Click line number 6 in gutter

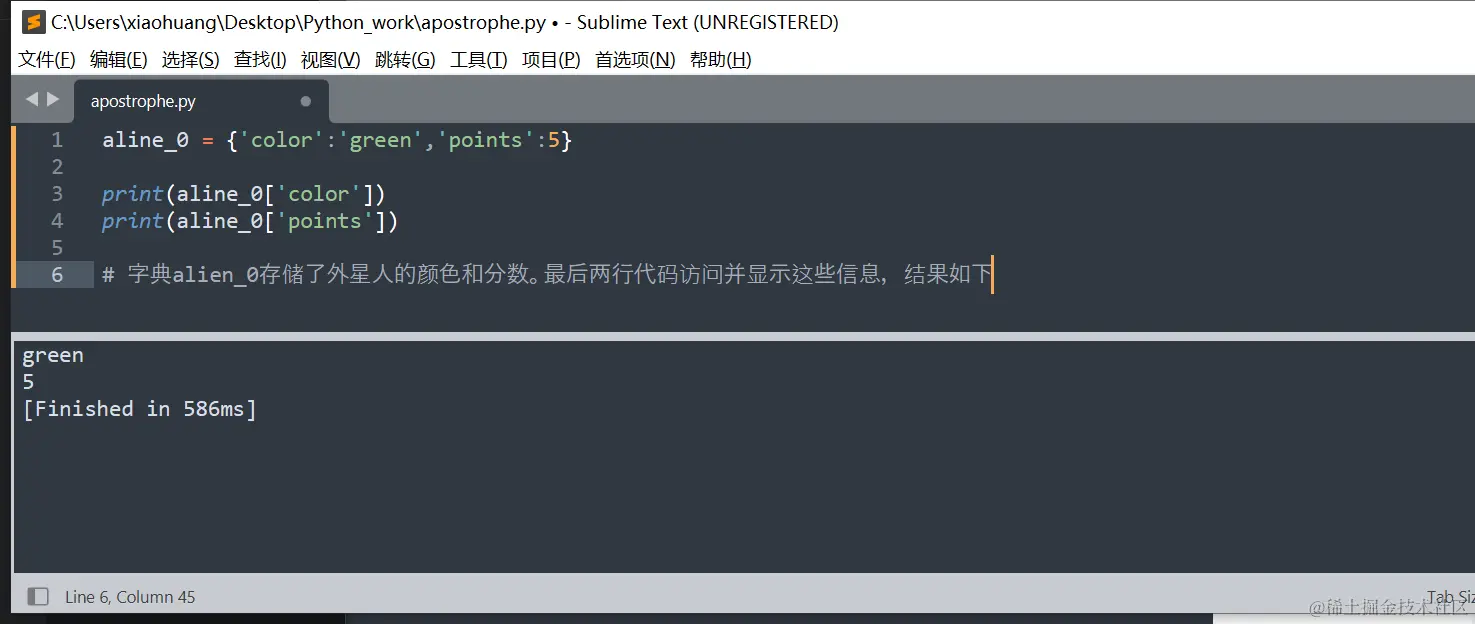[x=57, y=275]
